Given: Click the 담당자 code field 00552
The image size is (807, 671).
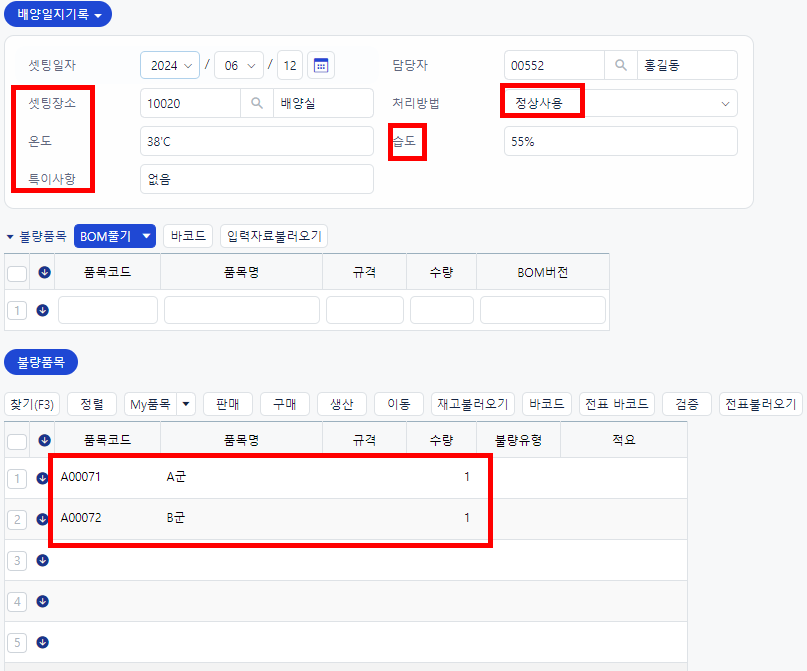Looking at the screenshot, I should pyautogui.click(x=554, y=65).
